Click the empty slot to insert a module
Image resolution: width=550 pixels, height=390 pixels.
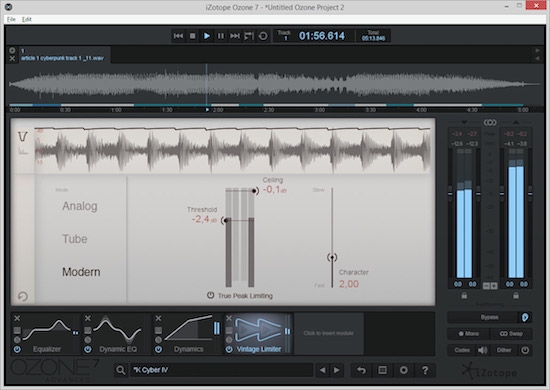coord(329,333)
